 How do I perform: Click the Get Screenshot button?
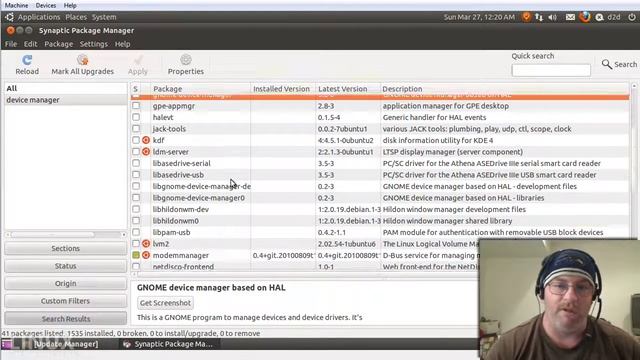[165, 303]
